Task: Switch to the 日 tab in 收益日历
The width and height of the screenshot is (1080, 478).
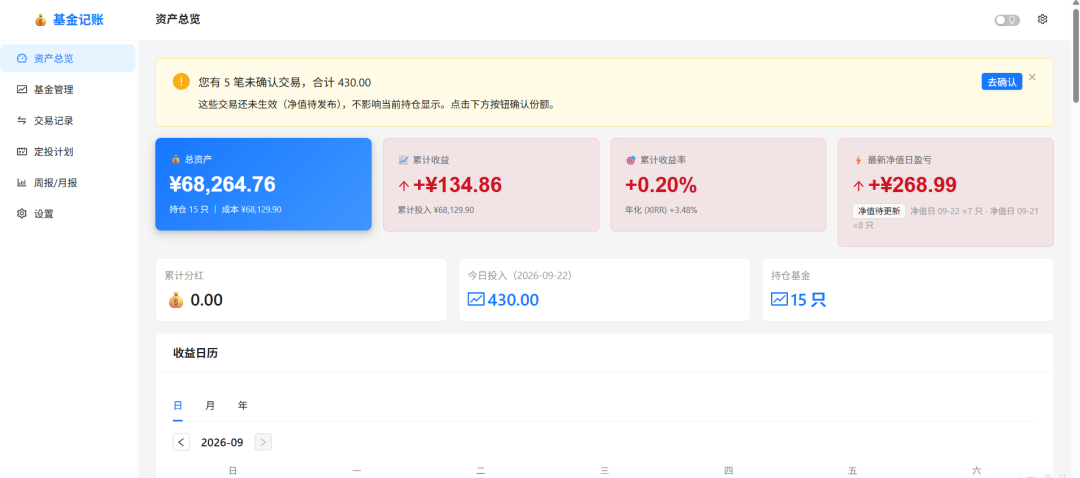Action: pyautogui.click(x=178, y=406)
